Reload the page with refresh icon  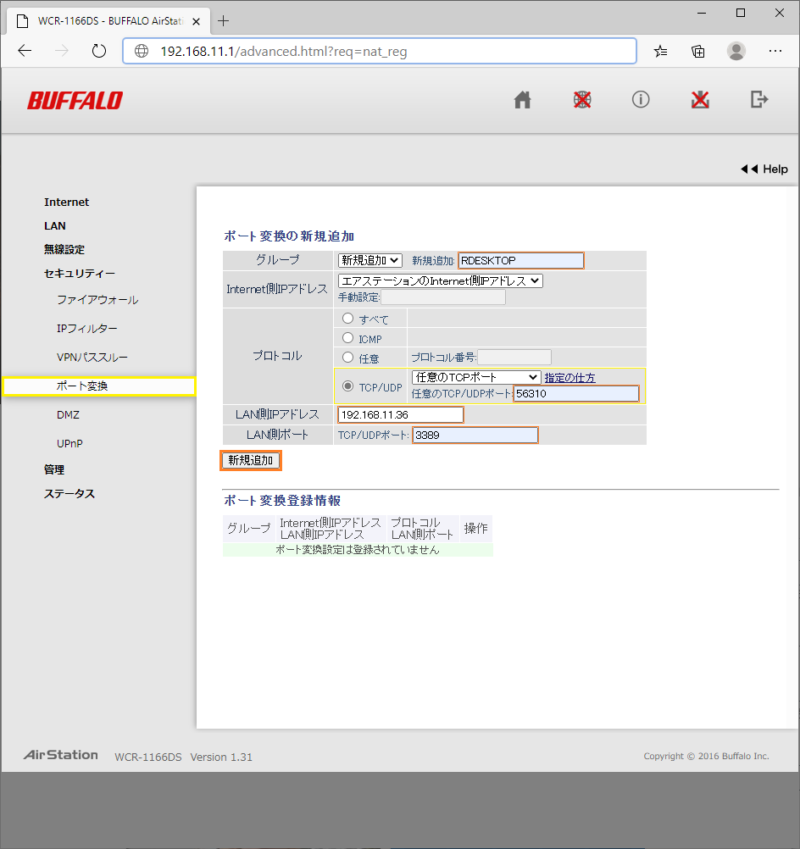tap(99, 51)
